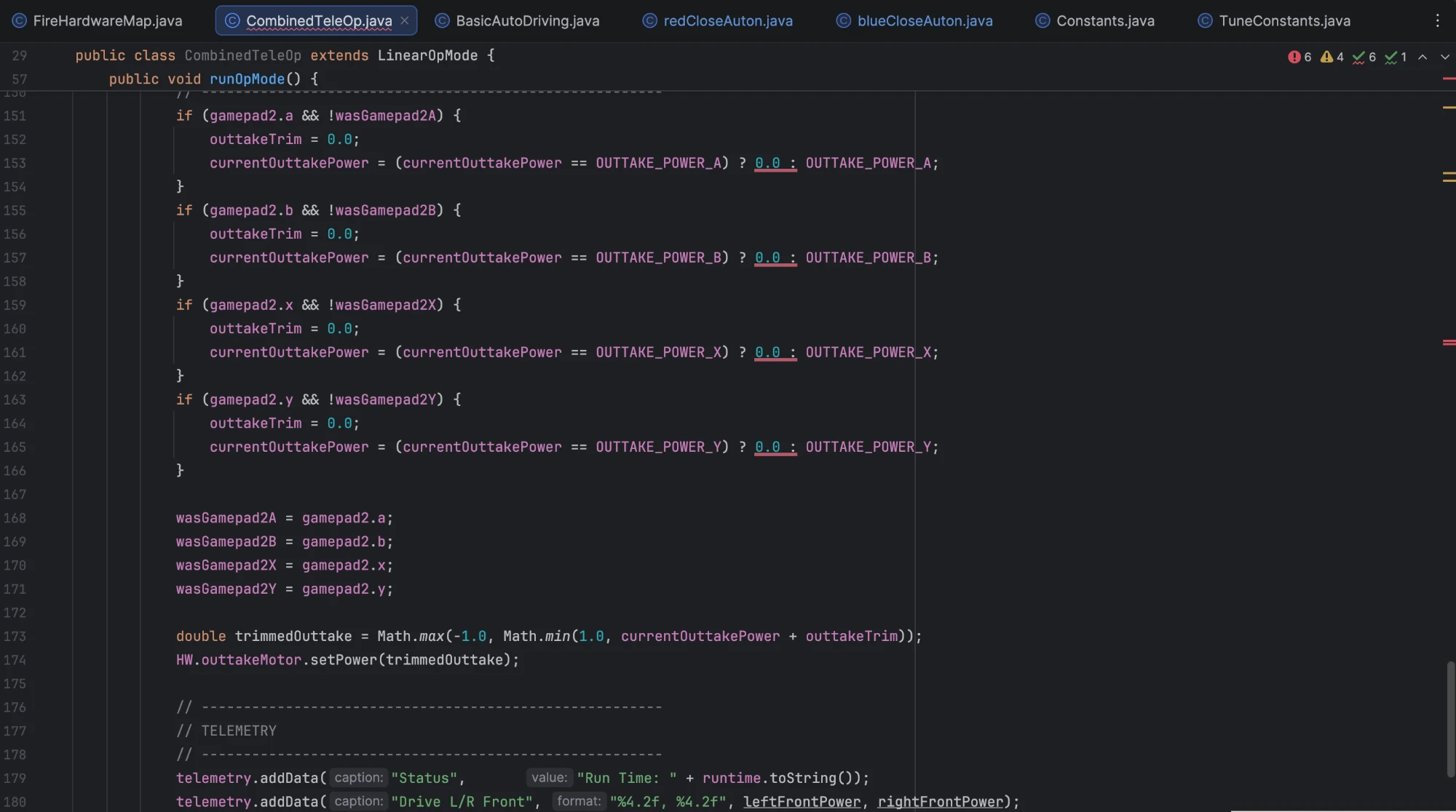Click the yellow warning stripe mark beside line 151

point(1449,107)
